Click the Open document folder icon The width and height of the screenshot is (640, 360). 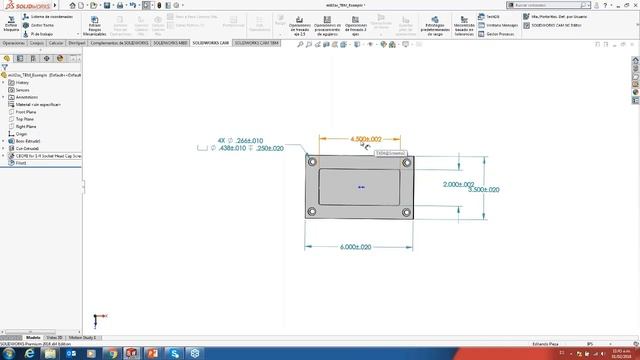94,5
